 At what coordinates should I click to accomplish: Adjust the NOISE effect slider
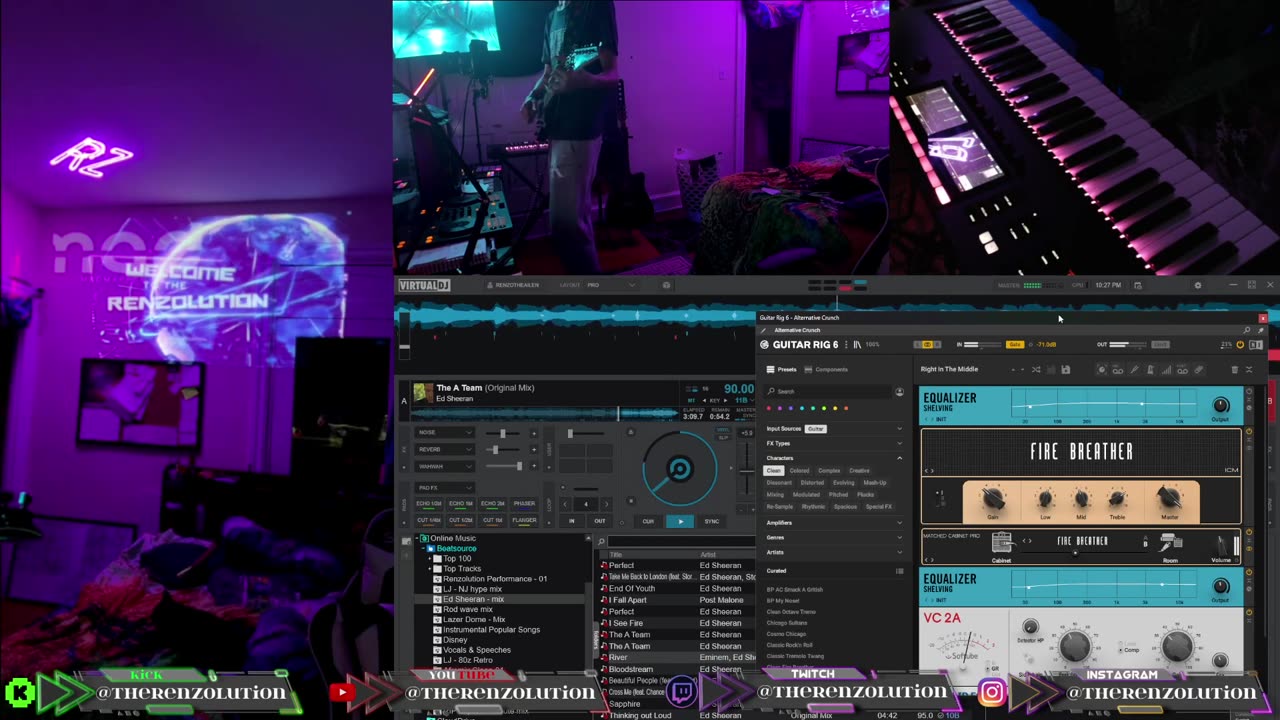pos(502,433)
